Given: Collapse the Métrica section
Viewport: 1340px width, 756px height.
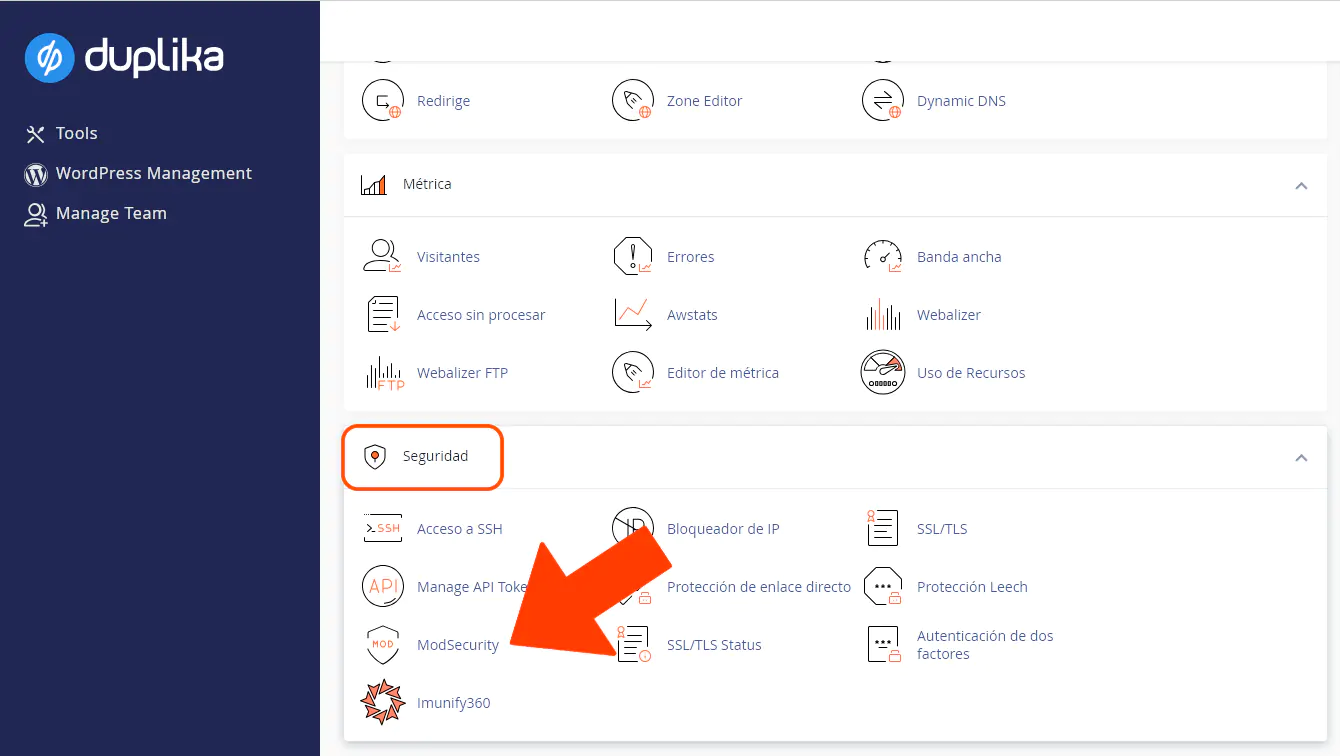Looking at the screenshot, I should (x=1301, y=185).
